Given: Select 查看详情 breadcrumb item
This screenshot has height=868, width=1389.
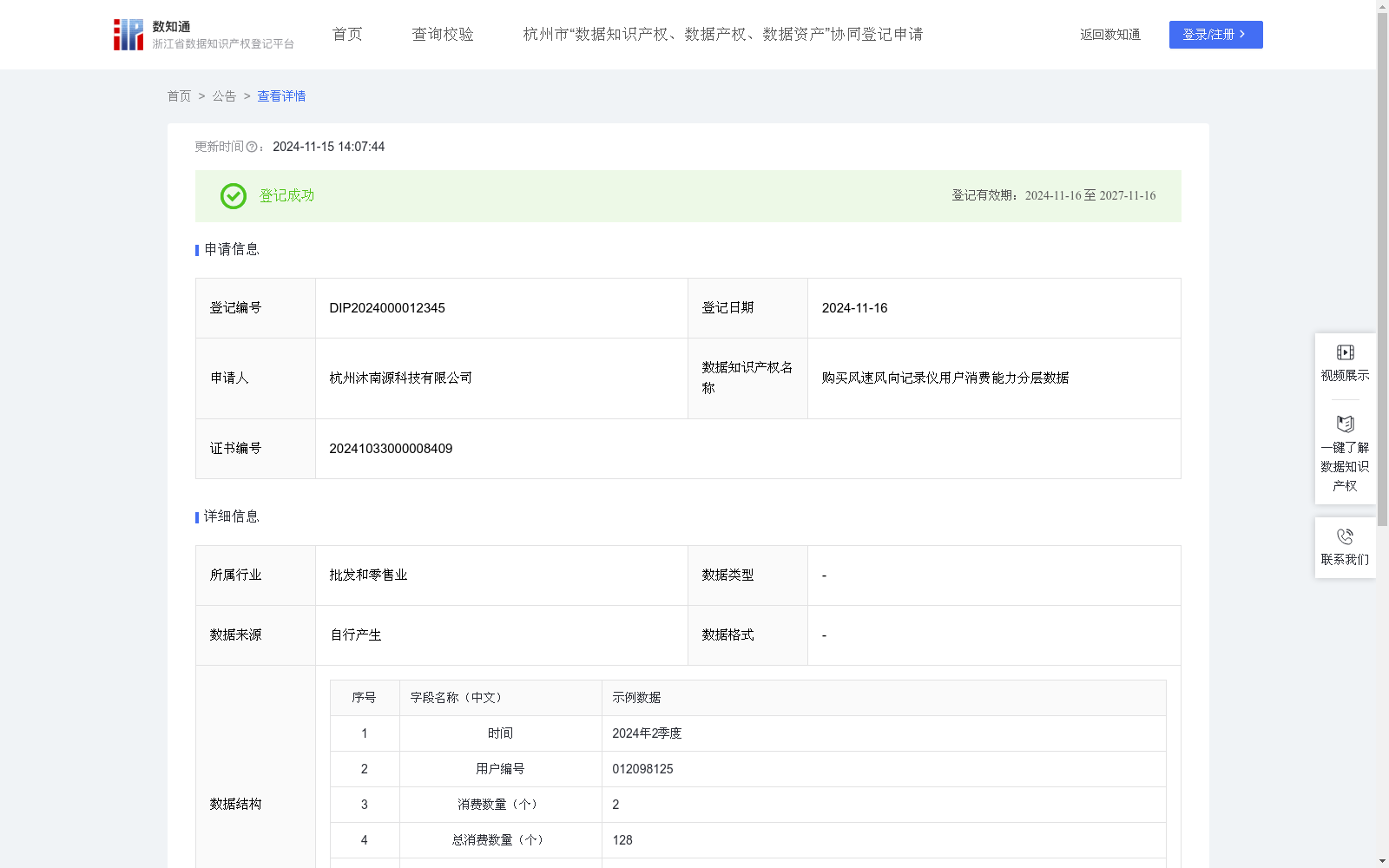Looking at the screenshot, I should pyautogui.click(x=281, y=96).
